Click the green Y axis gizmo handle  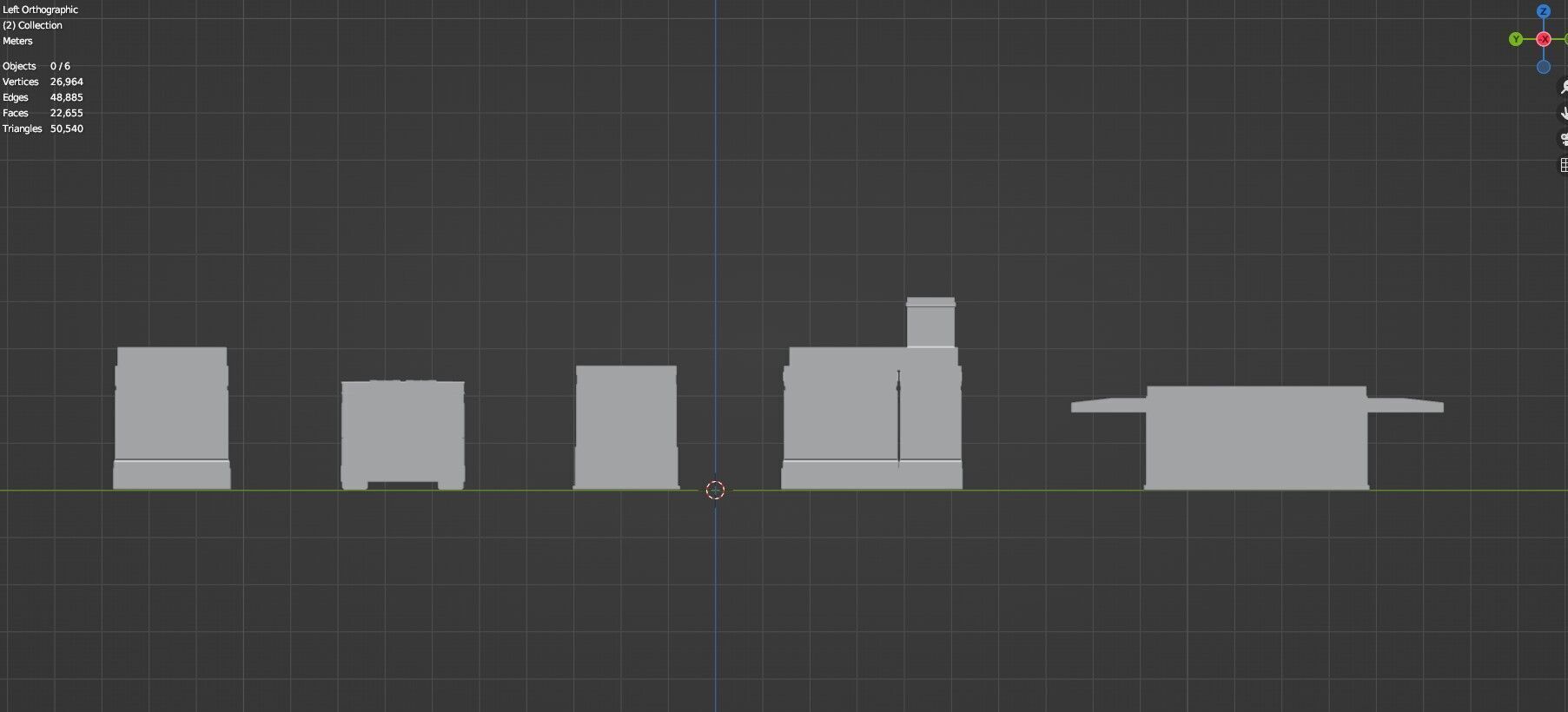pos(1516,39)
